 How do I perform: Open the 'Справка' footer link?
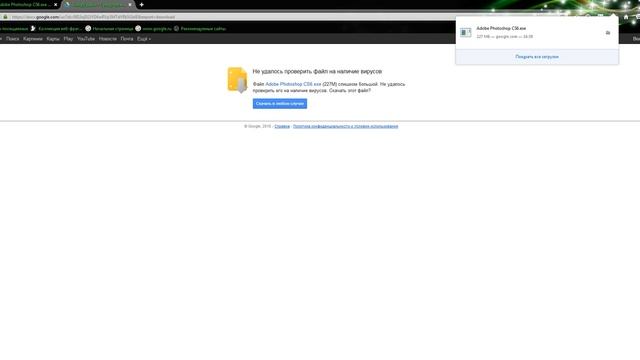point(282,127)
